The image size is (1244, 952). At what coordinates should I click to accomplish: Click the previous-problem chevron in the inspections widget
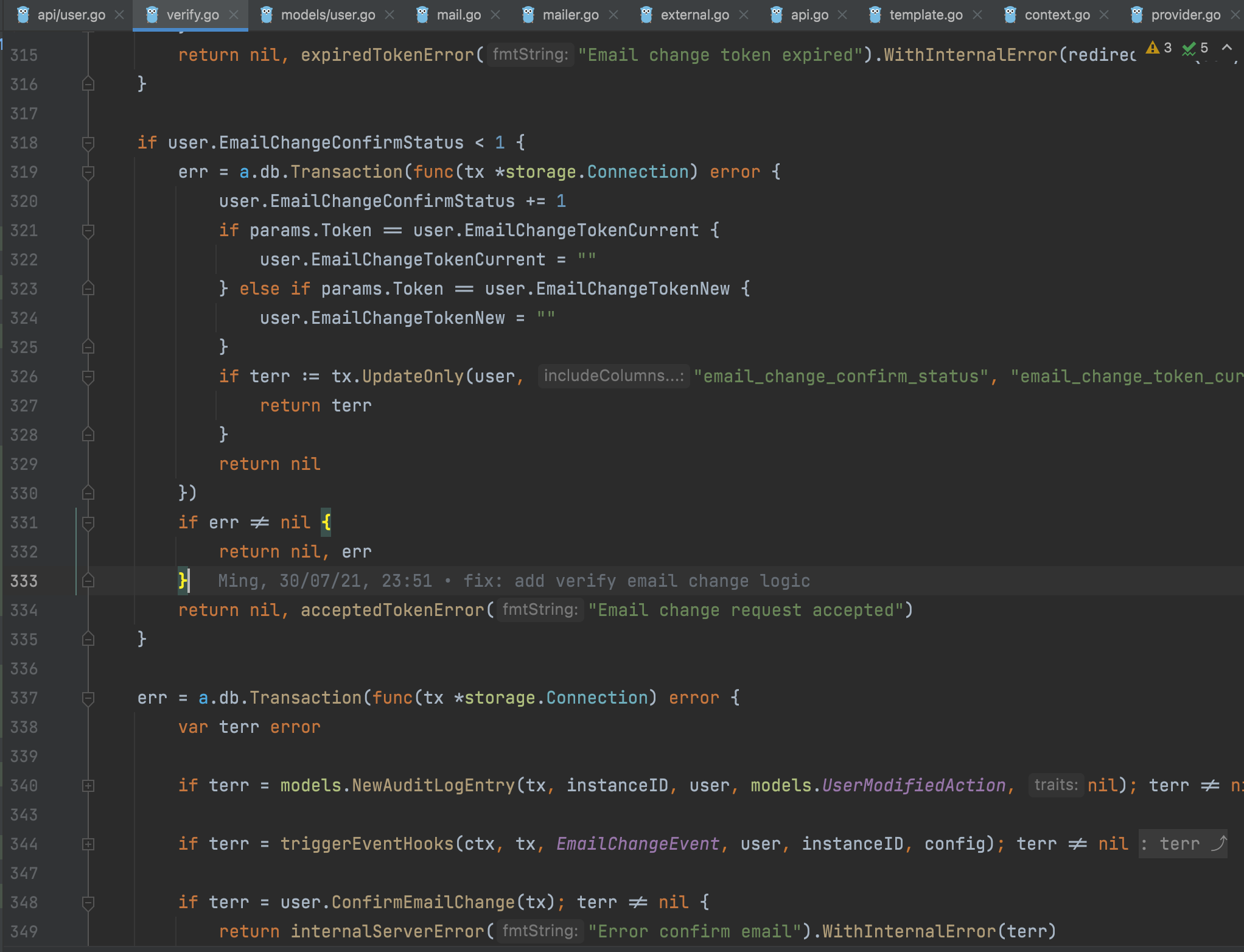pos(1228,47)
